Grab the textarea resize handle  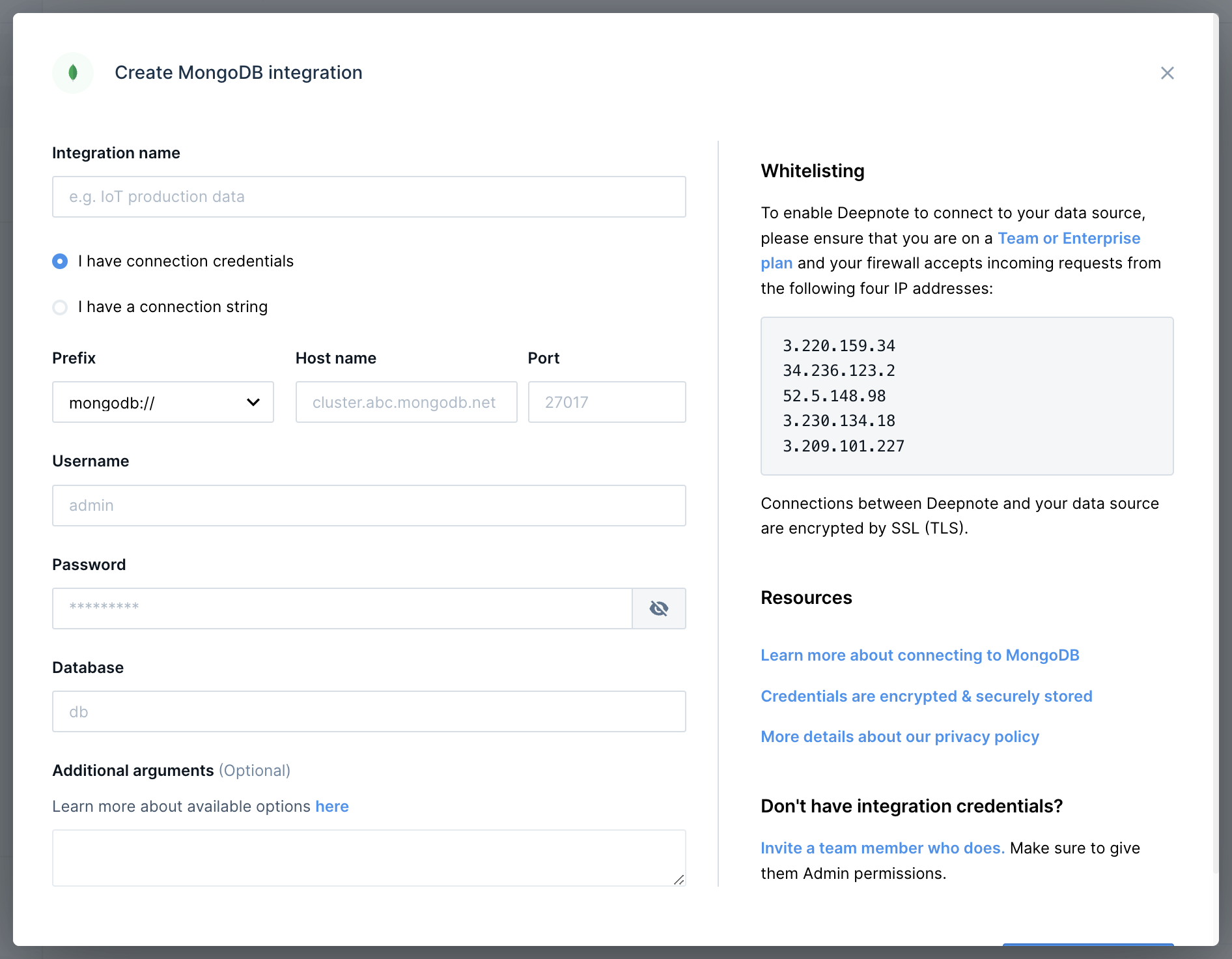point(679,880)
